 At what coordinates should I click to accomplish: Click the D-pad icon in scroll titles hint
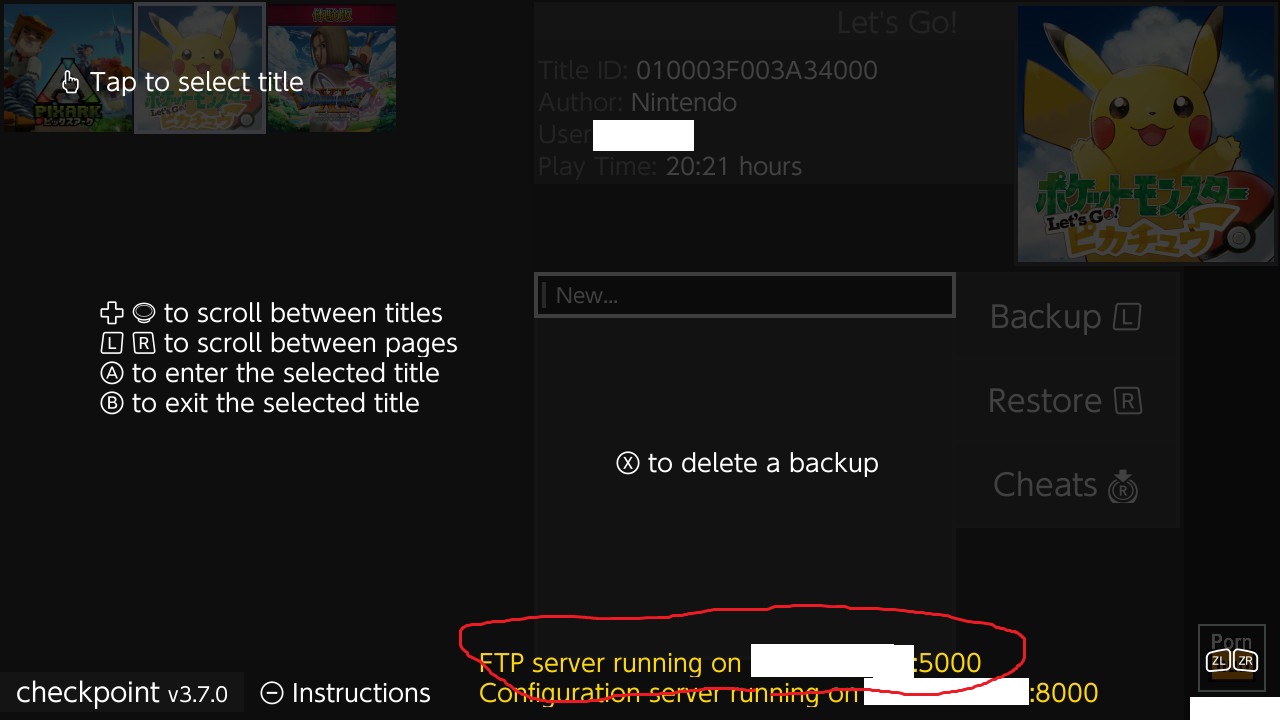click(x=112, y=313)
